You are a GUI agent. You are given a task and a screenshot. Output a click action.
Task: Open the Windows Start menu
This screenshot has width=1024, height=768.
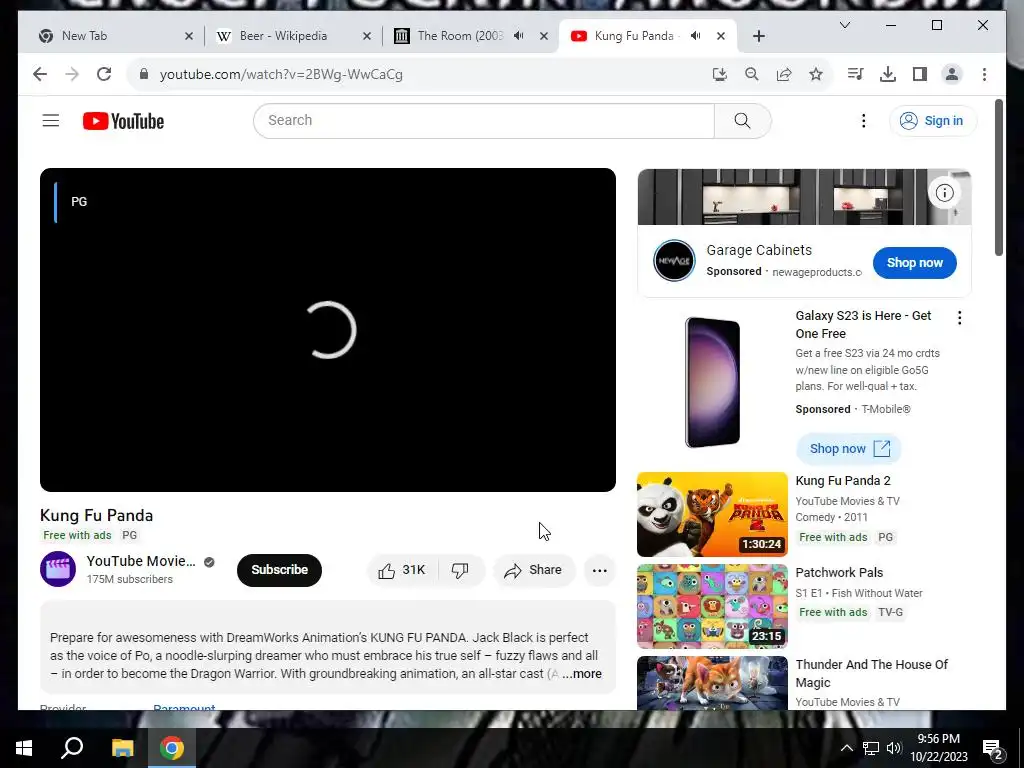tap(24, 748)
